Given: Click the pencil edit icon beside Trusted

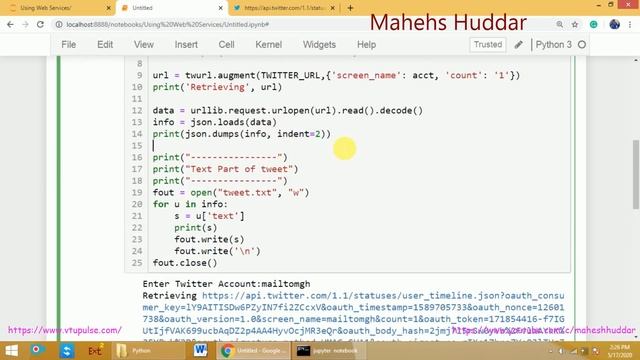Looking at the screenshot, I should 518,44.
